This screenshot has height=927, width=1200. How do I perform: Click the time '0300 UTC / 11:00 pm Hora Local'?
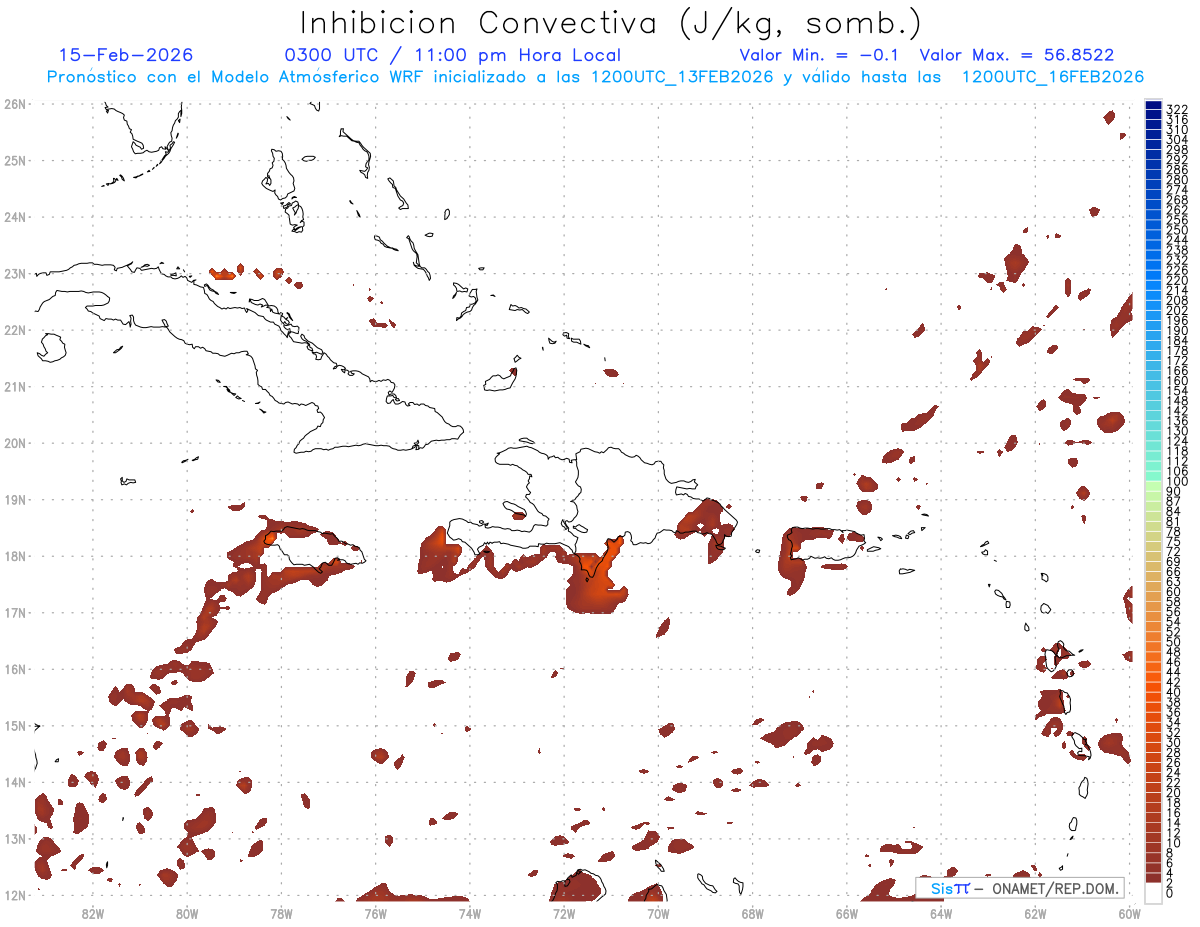tap(453, 56)
